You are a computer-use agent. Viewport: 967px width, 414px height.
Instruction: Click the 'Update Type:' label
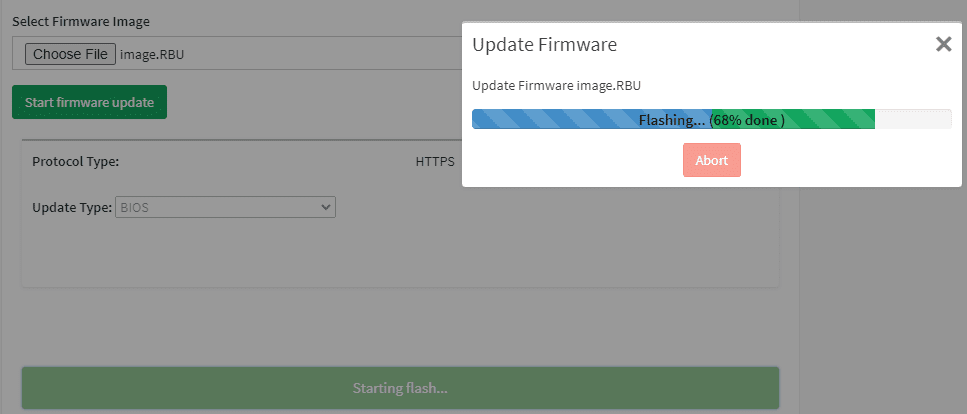pyautogui.click(x=72, y=207)
